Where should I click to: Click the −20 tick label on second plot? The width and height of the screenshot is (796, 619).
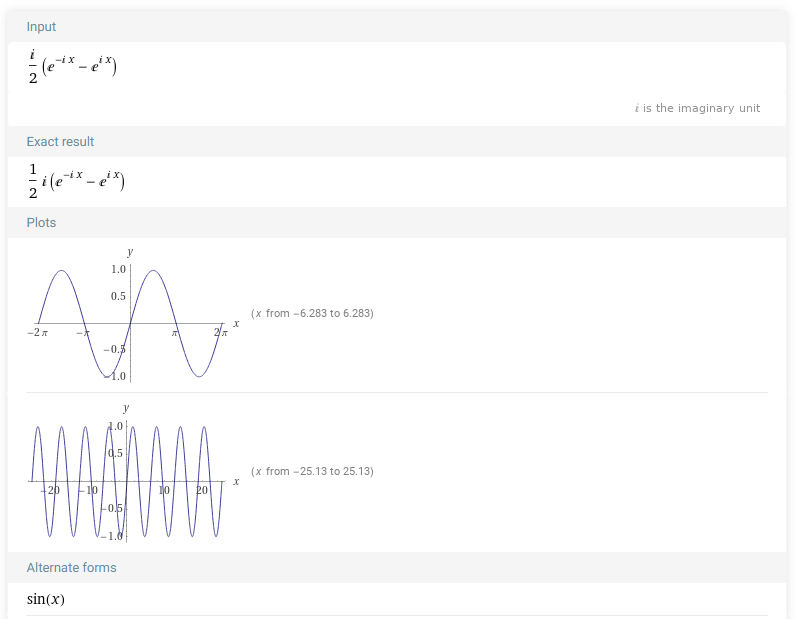(x=49, y=490)
